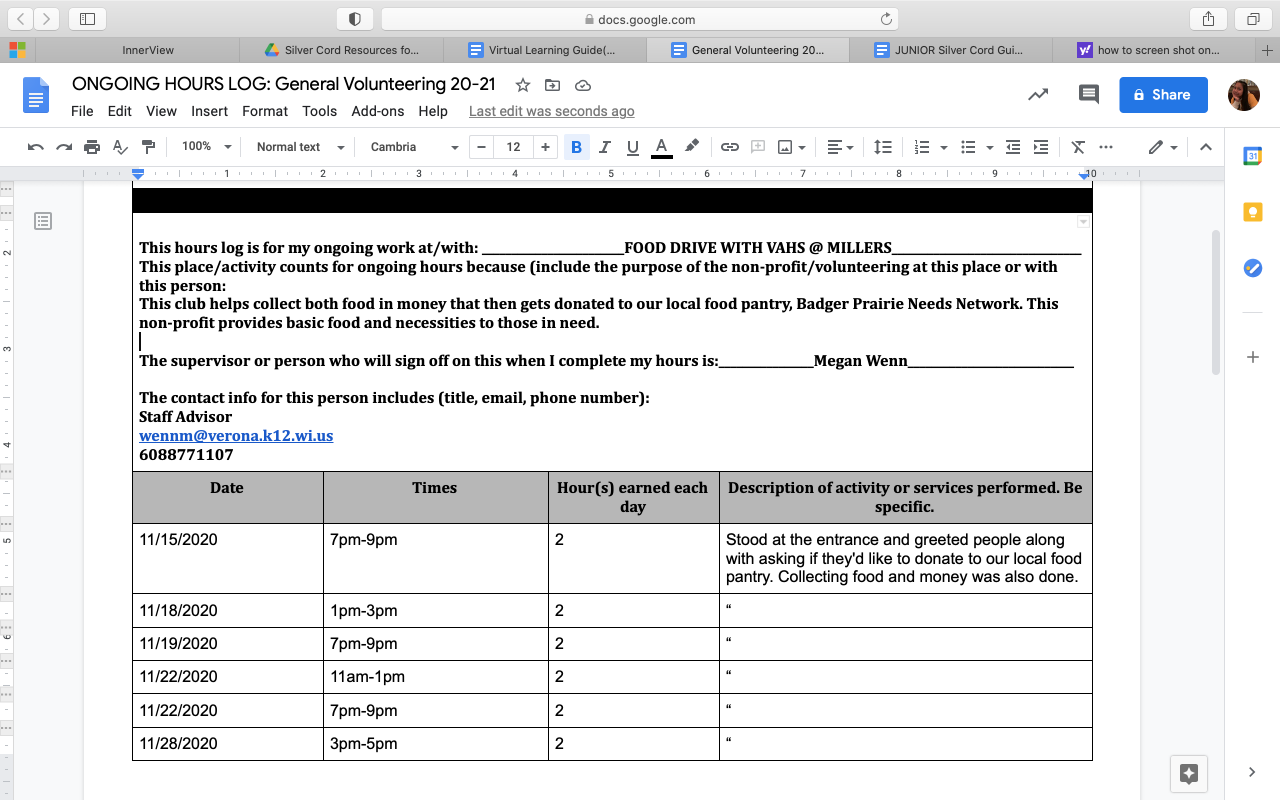Open the File menu
This screenshot has width=1280, height=800.
pyautogui.click(x=82, y=111)
